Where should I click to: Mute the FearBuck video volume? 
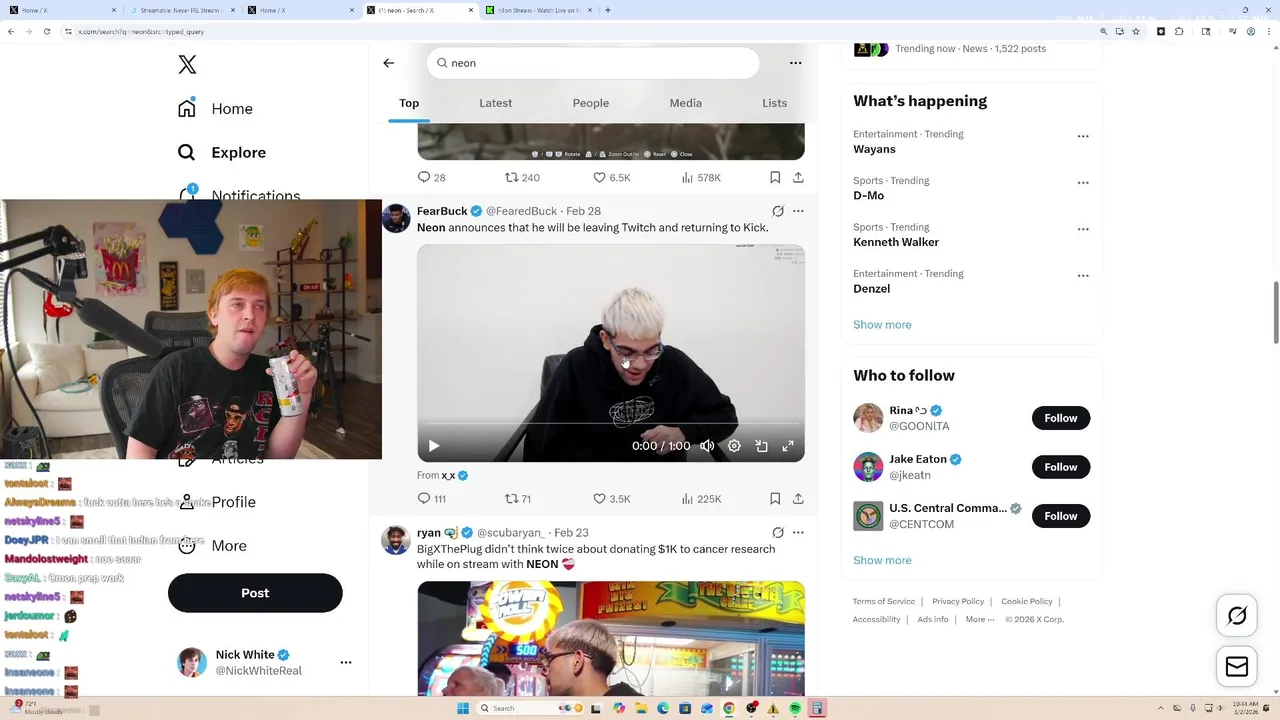tap(707, 446)
